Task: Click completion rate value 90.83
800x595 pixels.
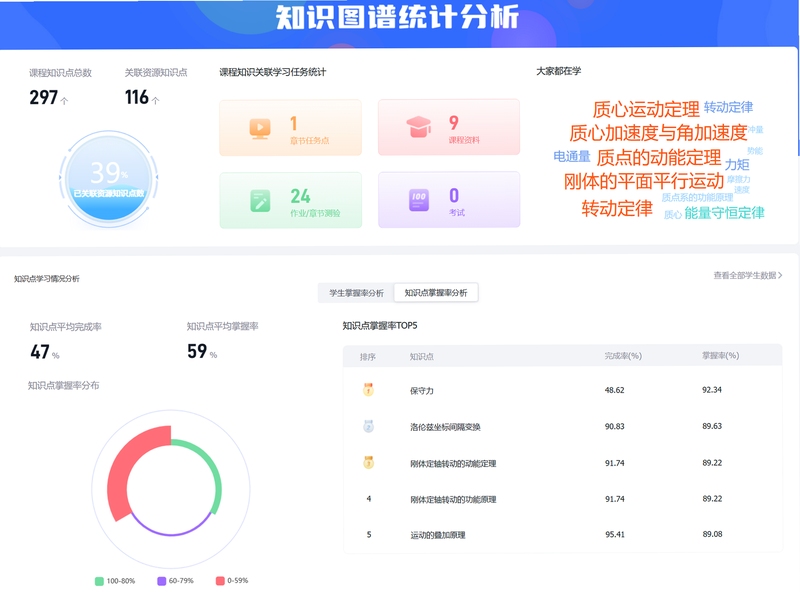Action: tap(614, 426)
